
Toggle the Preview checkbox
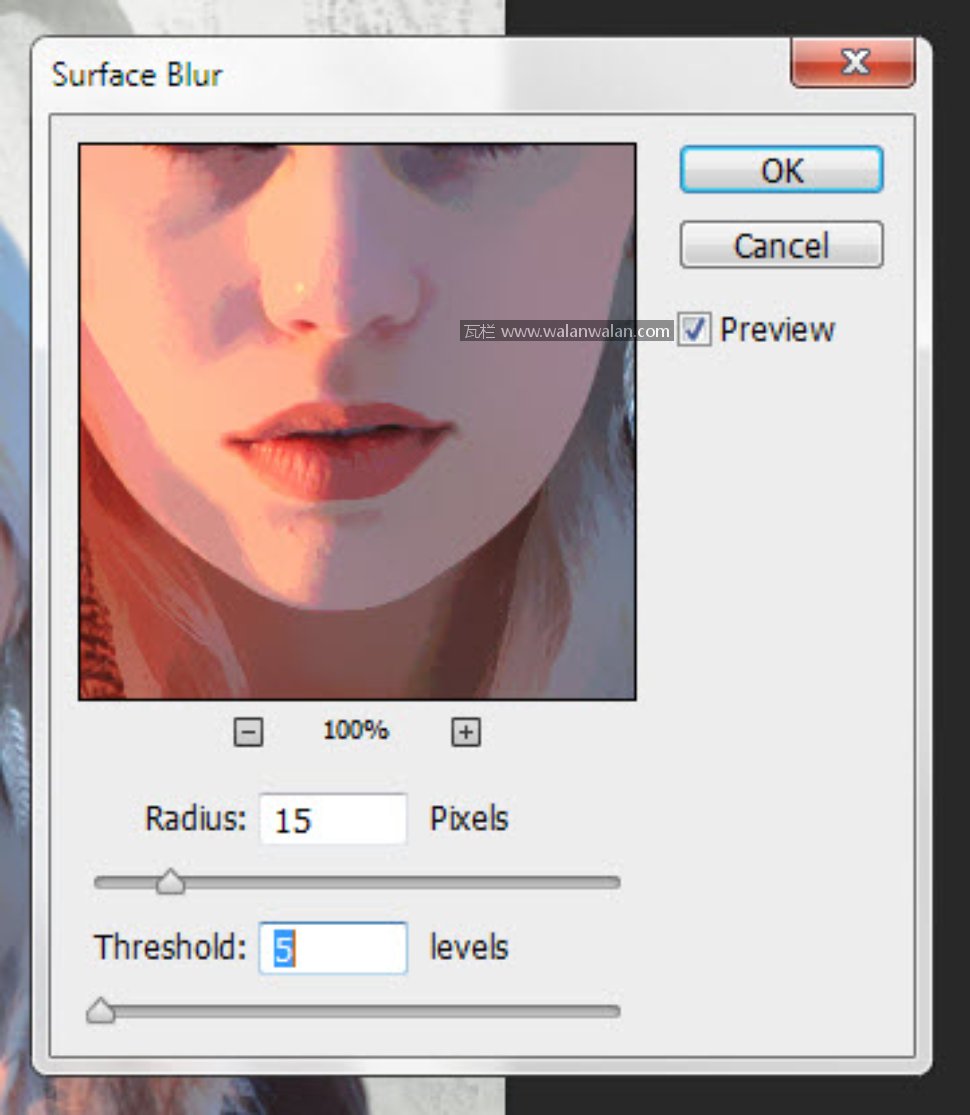click(x=695, y=329)
